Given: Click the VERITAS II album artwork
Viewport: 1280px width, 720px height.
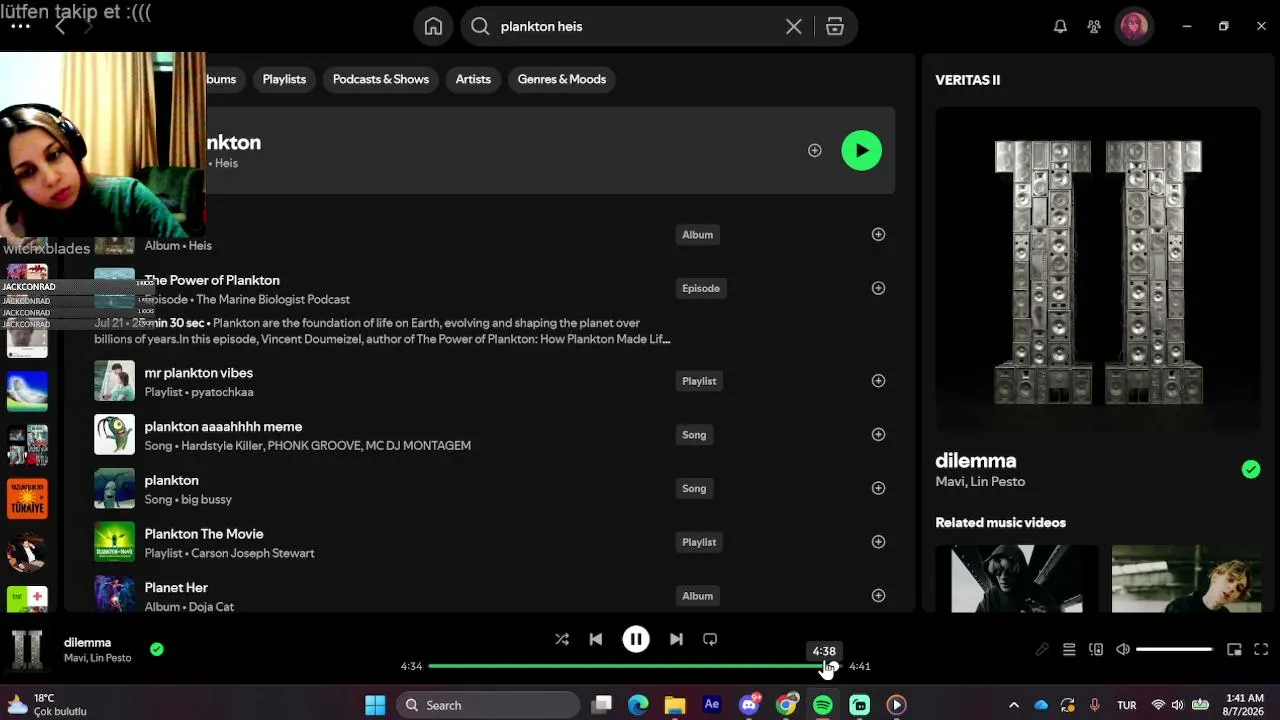Looking at the screenshot, I should 1097,271.
